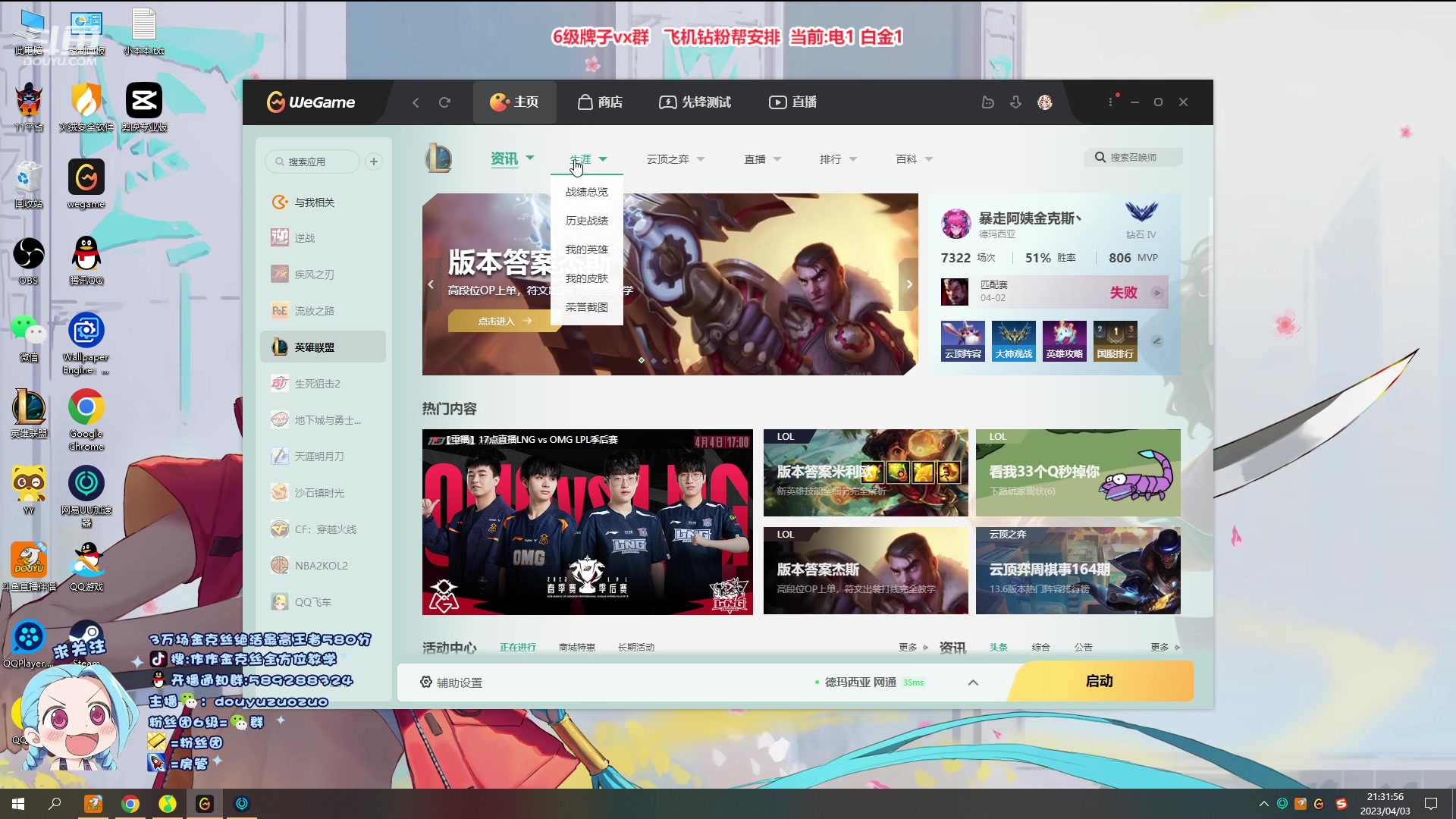Open the 商店 store tab
The height and width of the screenshot is (819, 1456).
[x=600, y=102]
